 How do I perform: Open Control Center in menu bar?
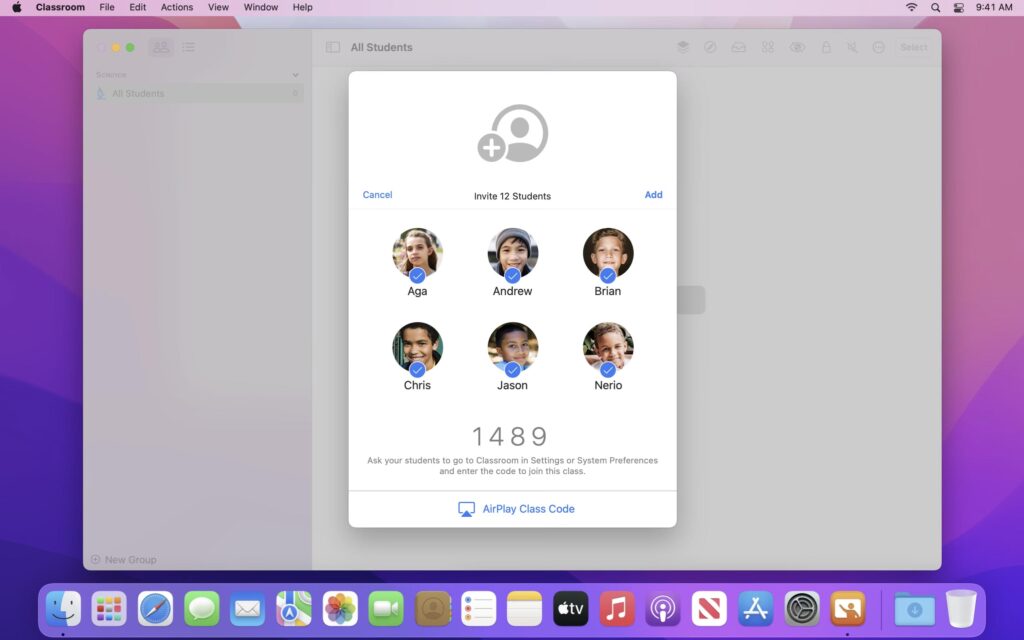click(x=959, y=7)
